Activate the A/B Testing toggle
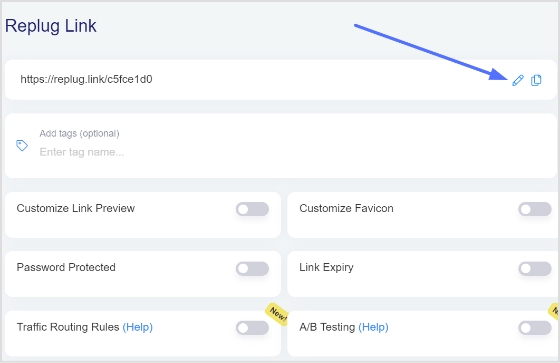This screenshot has height=363, width=560. click(x=535, y=328)
